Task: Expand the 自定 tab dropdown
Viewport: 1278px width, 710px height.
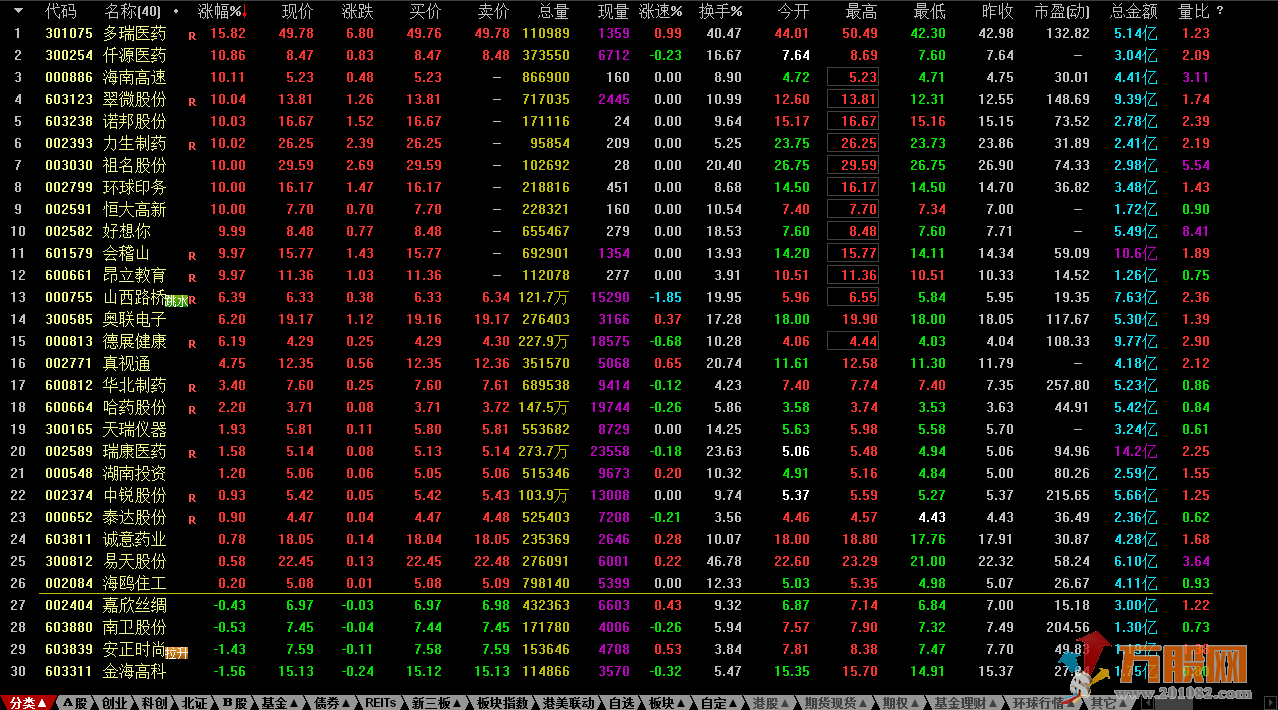Action: tap(720, 703)
